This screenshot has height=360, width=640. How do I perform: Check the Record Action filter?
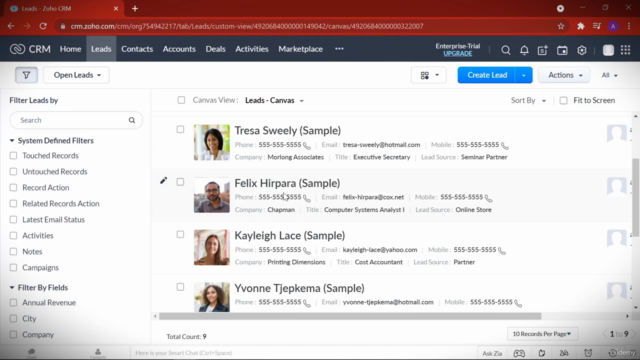click(13, 187)
